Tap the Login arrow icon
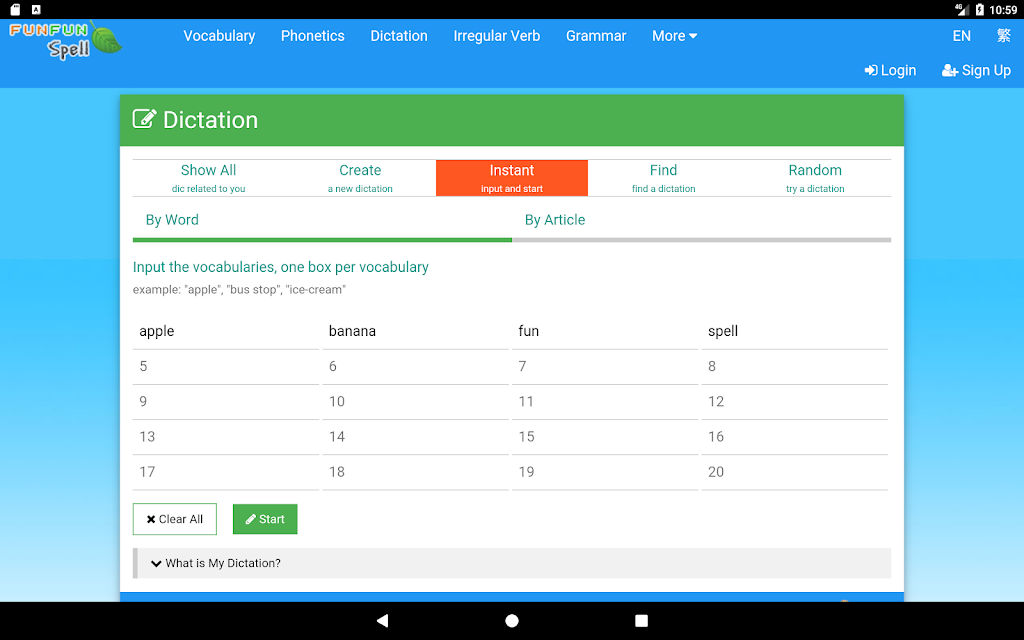Screen dimensions: 1024x640 pos(871,71)
